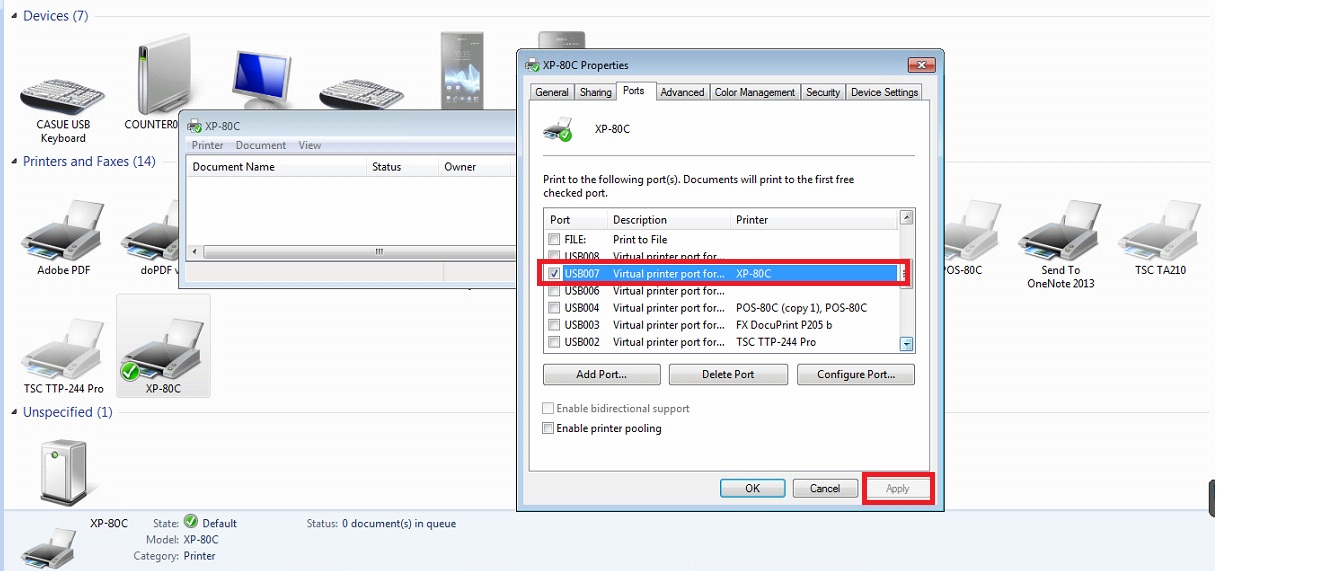1343x571 pixels.
Task: Select the TSC TA210 printer icon
Action: [x=1158, y=233]
